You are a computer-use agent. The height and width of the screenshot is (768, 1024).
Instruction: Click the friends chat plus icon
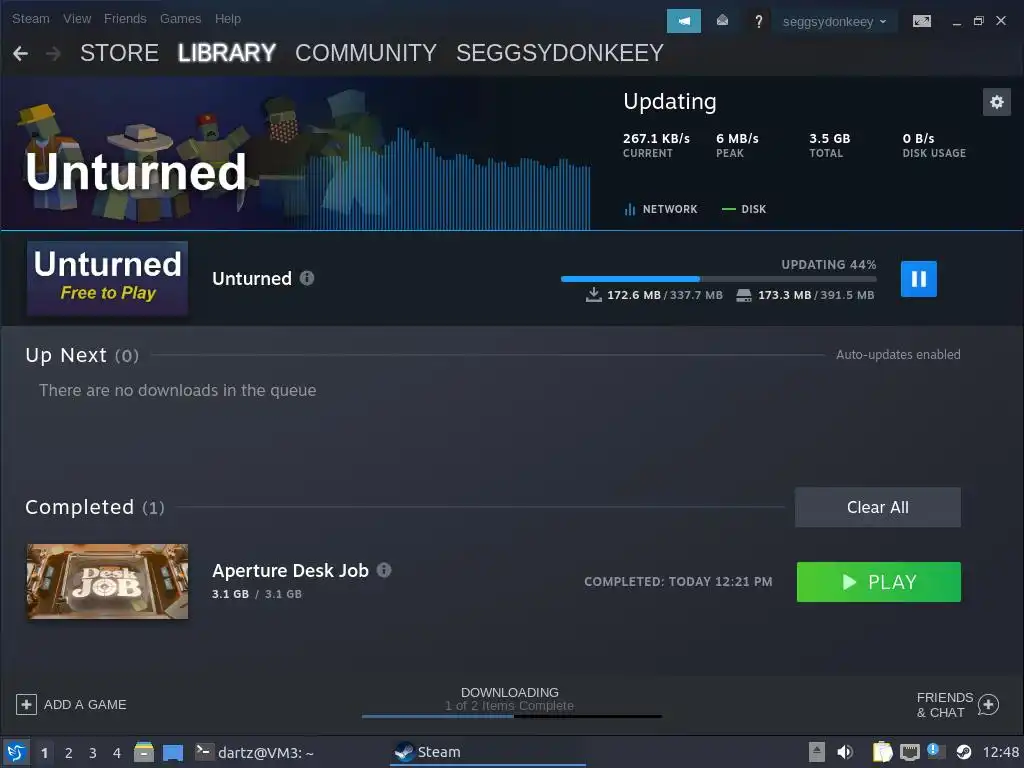pos(988,705)
